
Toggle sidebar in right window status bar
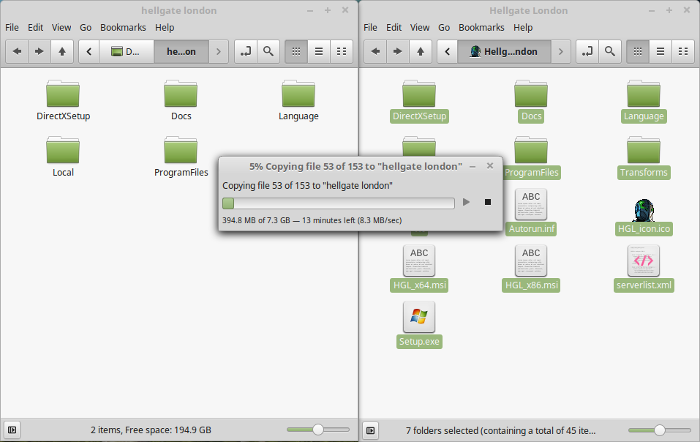(x=371, y=430)
